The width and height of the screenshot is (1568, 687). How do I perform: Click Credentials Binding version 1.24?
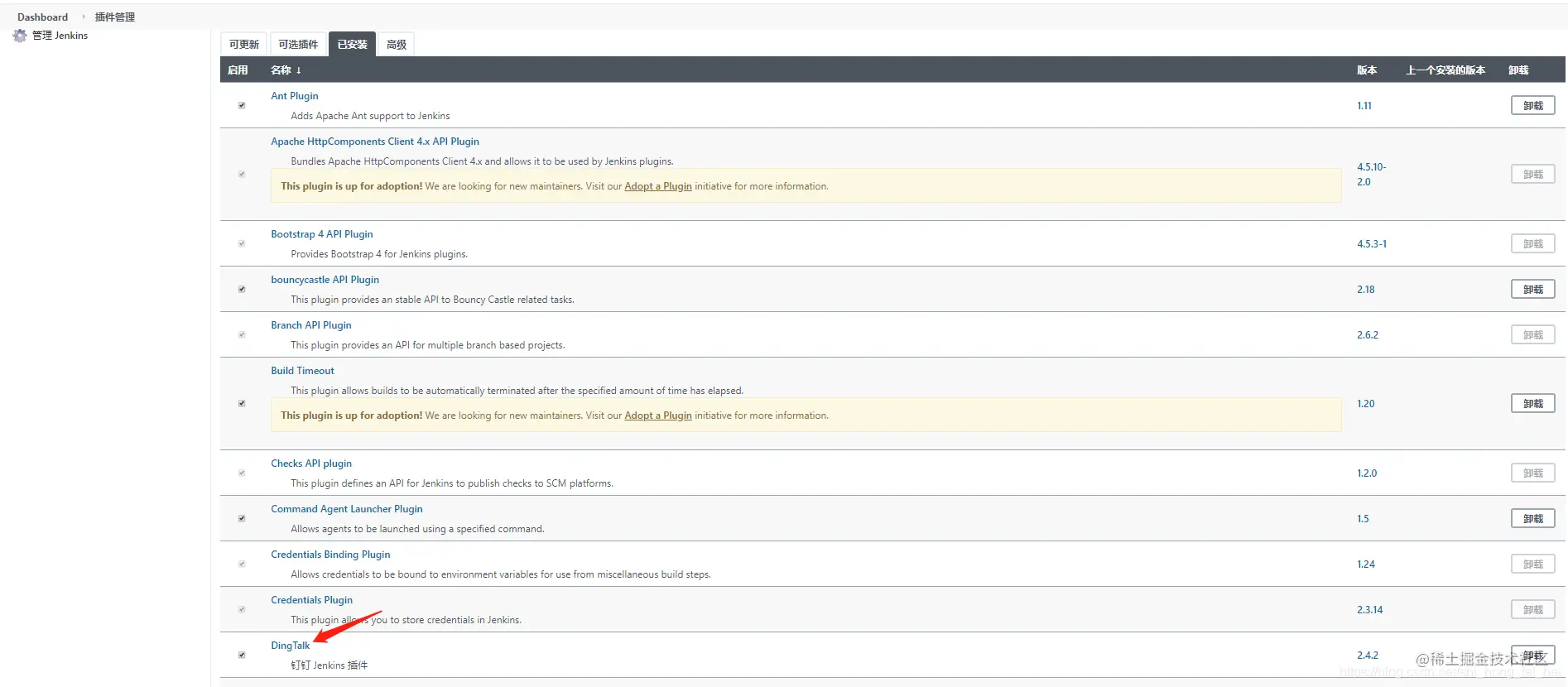coord(1366,564)
